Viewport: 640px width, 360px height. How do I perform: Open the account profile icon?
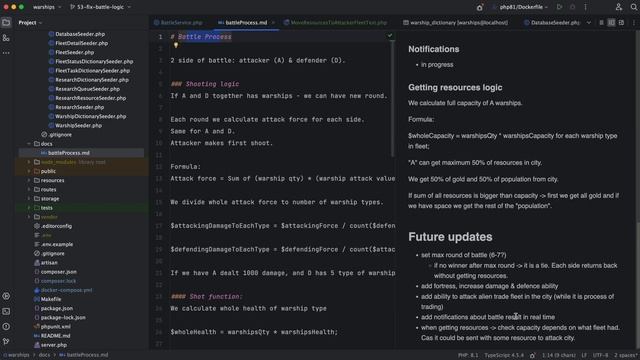[x=619, y=7]
